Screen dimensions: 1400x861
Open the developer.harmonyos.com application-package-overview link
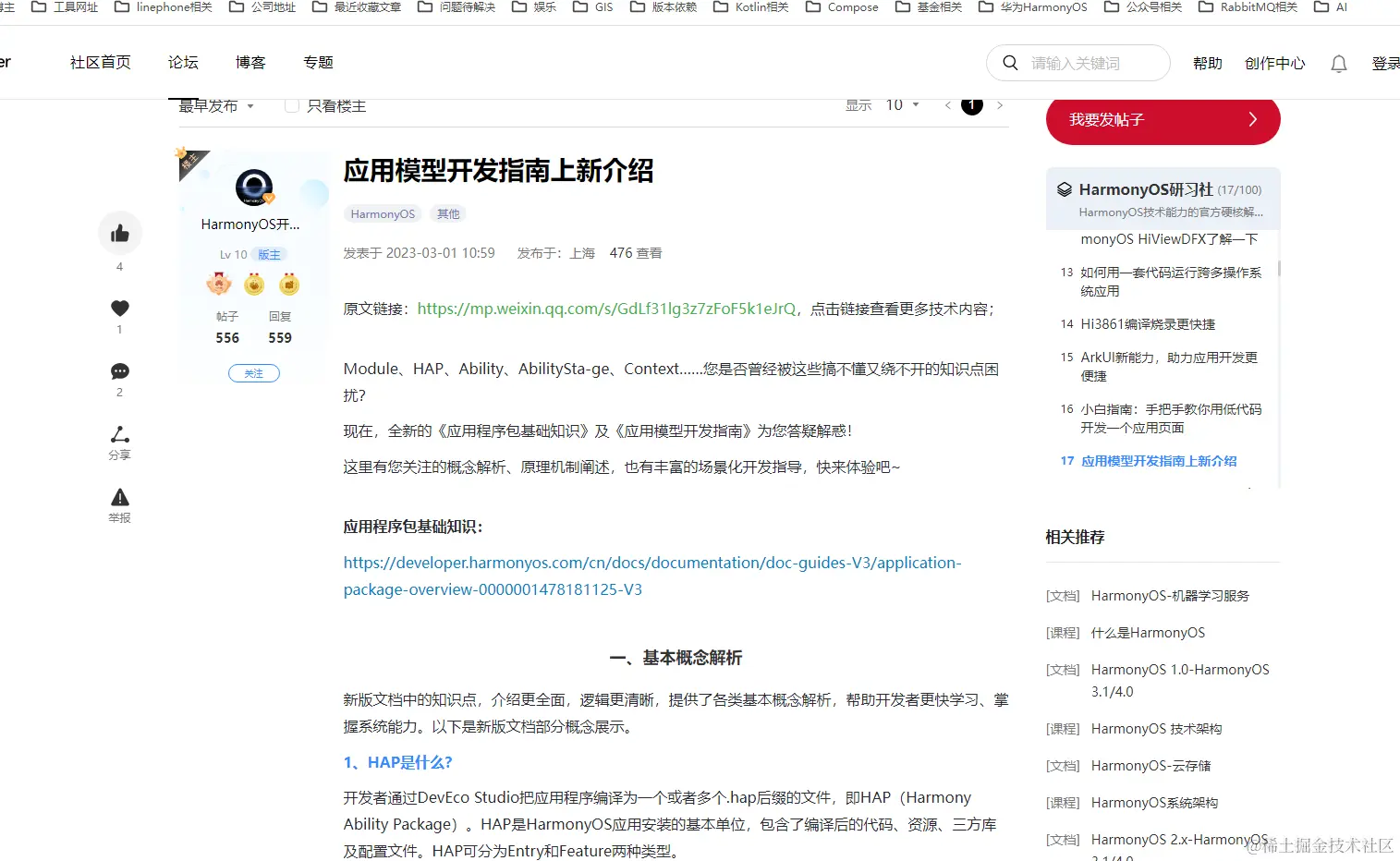point(652,576)
